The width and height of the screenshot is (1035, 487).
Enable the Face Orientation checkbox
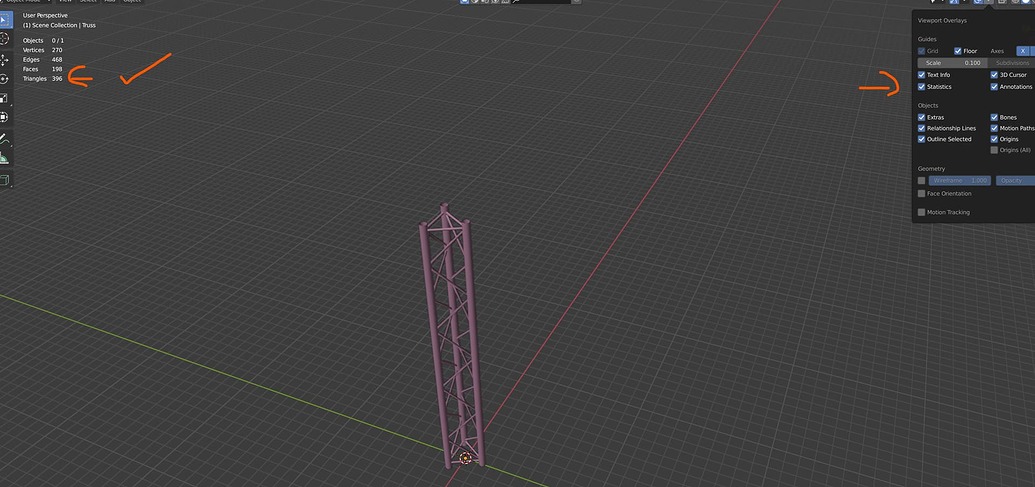pyautogui.click(x=921, y=193)
